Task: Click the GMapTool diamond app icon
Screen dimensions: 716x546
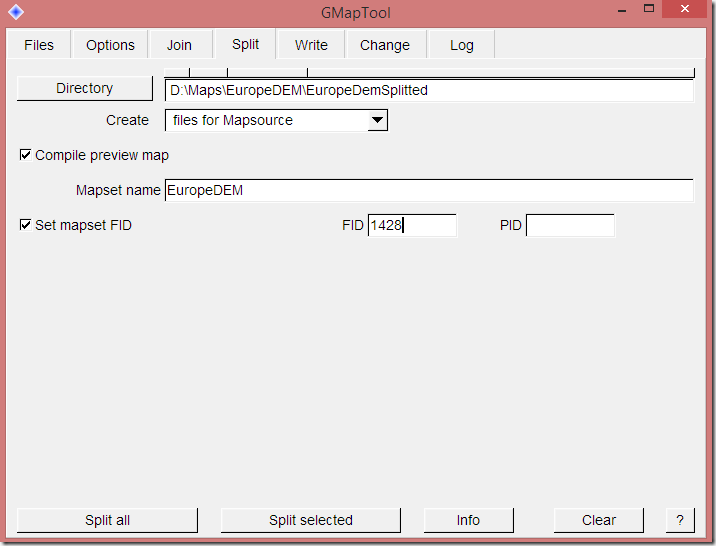Action: (16, 12)
